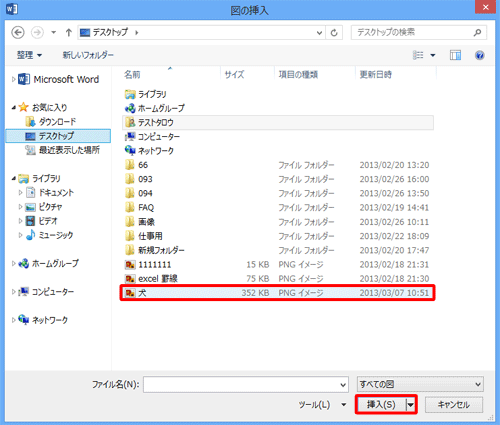The height and width of the screenshot is (425, 500).
Task: Sort by the 名前 column header
Action: (x=132, y=74)
